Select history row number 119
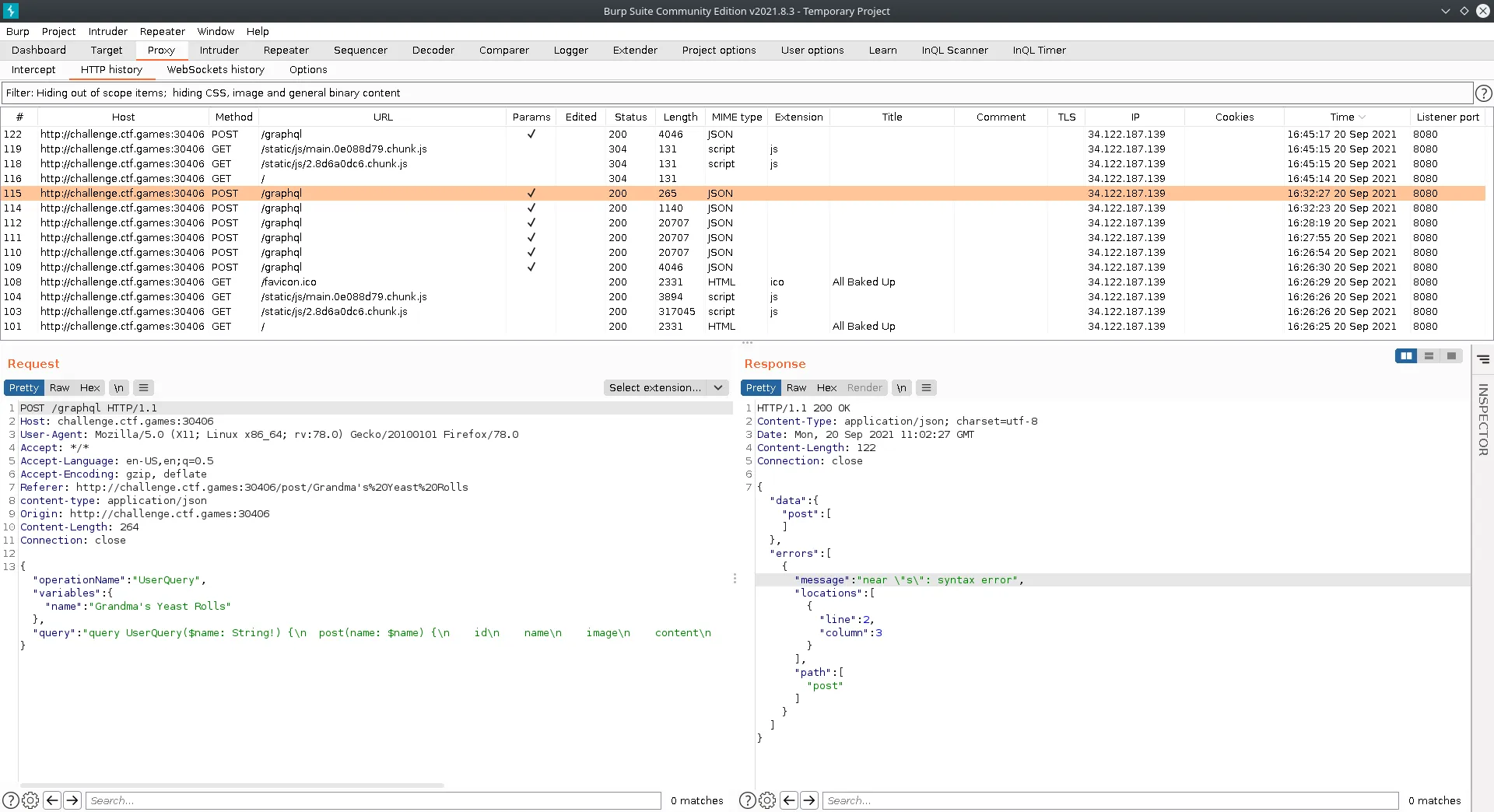The image size is (1494, 812). 743,149
